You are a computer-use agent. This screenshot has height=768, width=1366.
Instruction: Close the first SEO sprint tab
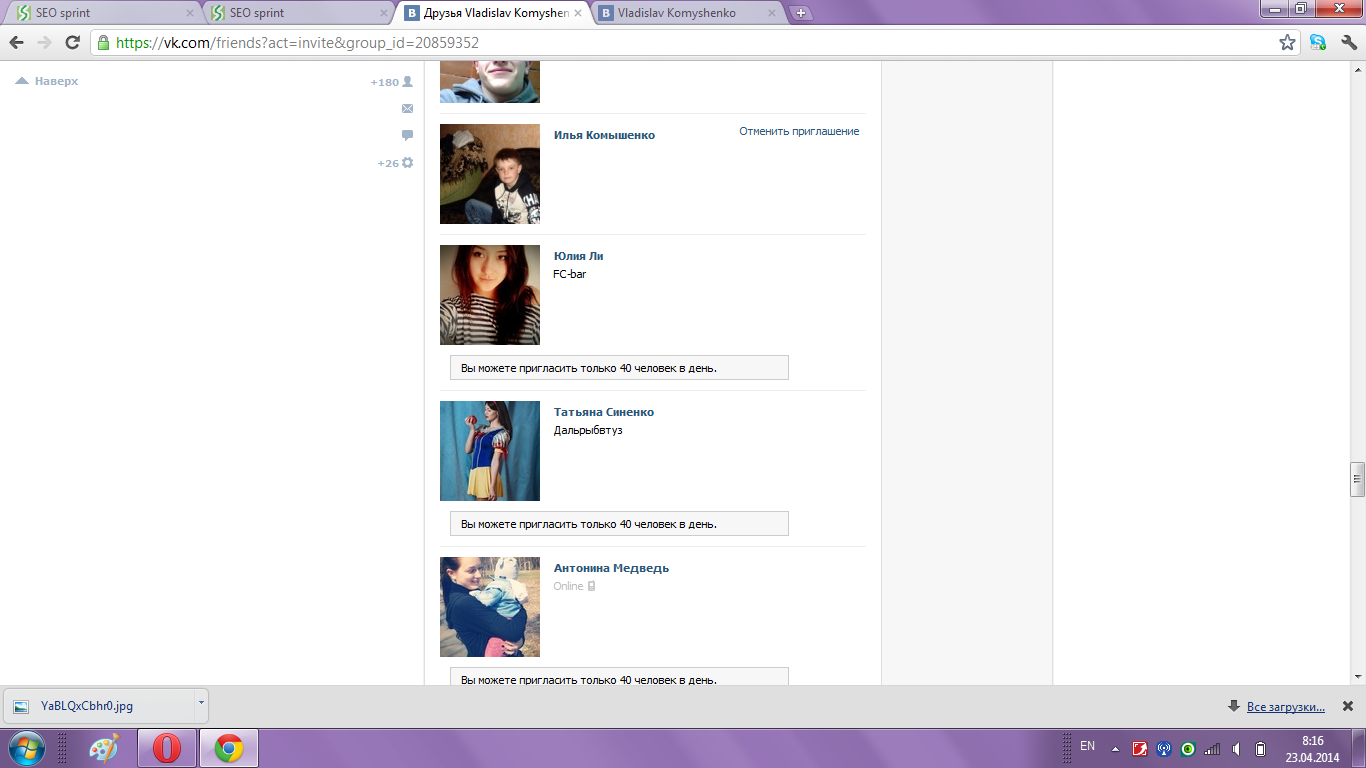coord(190,13)
